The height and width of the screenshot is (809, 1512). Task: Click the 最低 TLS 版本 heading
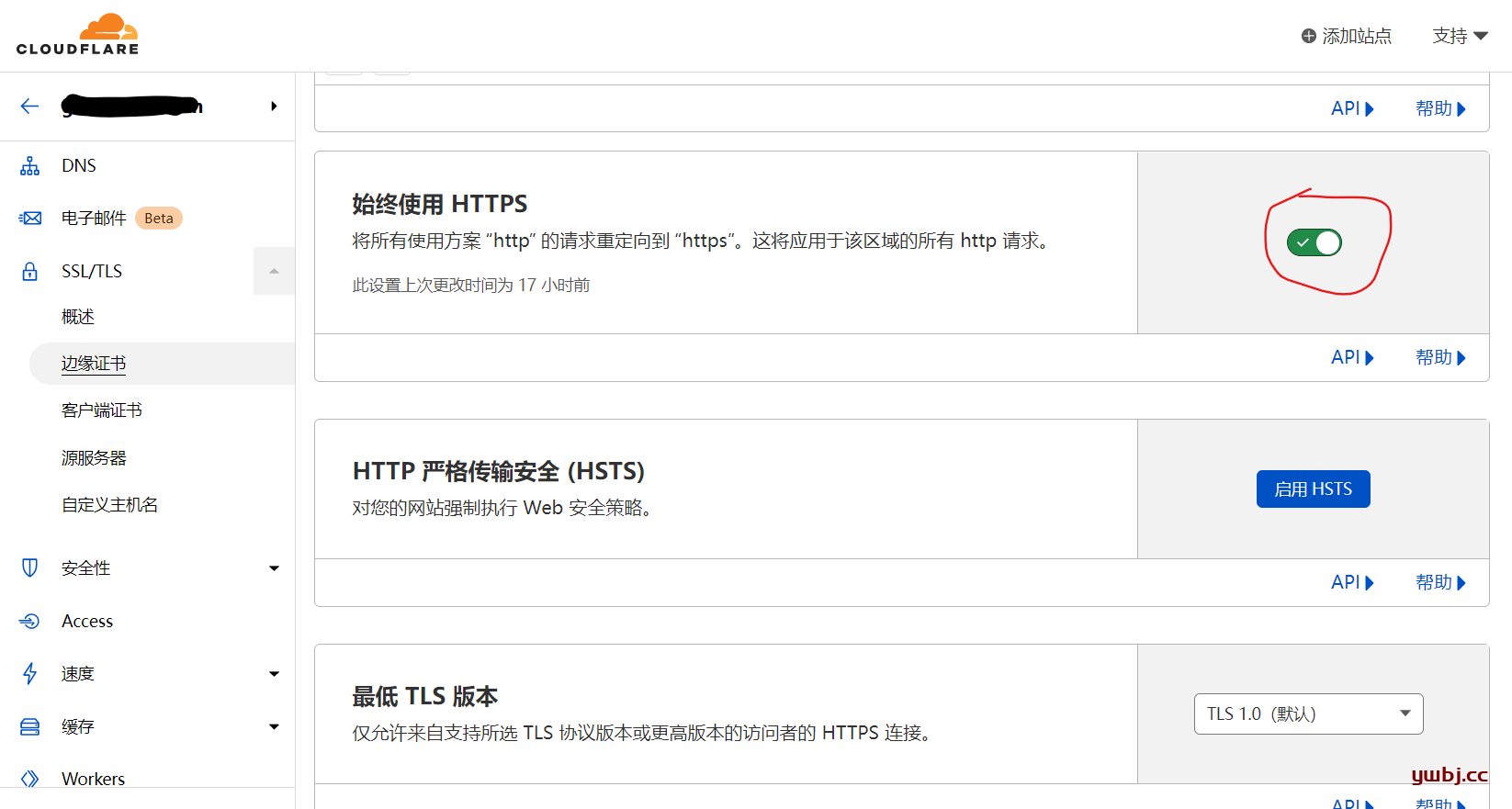click(425, 696)
